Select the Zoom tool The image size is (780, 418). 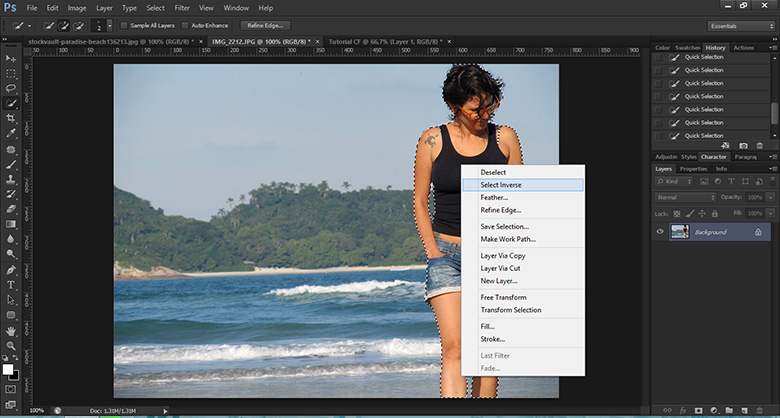[x=11, y=345]
